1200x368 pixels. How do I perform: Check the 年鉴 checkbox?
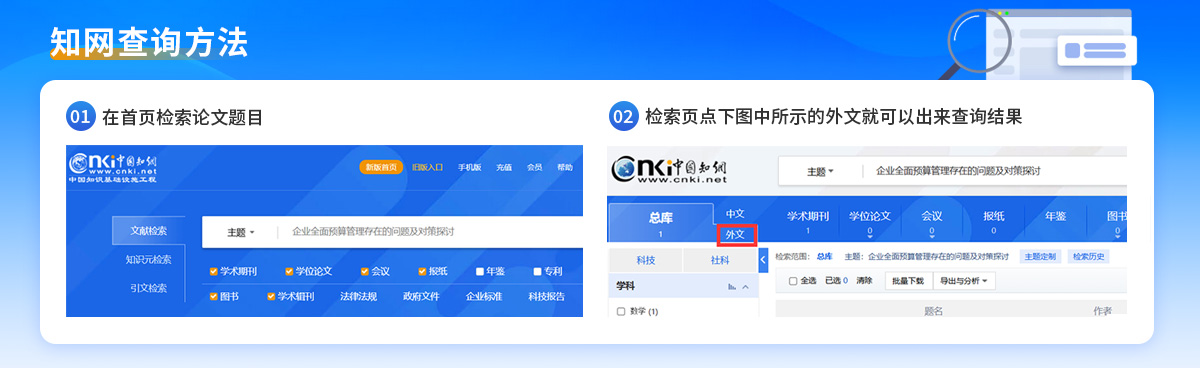click(x=481, y=271)
